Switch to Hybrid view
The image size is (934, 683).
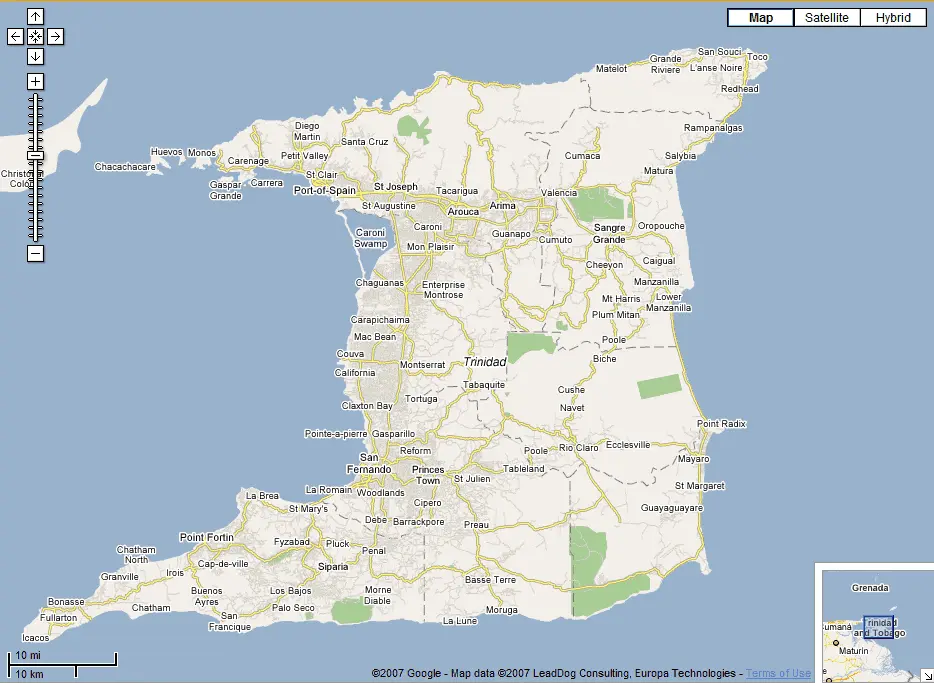[x=893, y=18]
